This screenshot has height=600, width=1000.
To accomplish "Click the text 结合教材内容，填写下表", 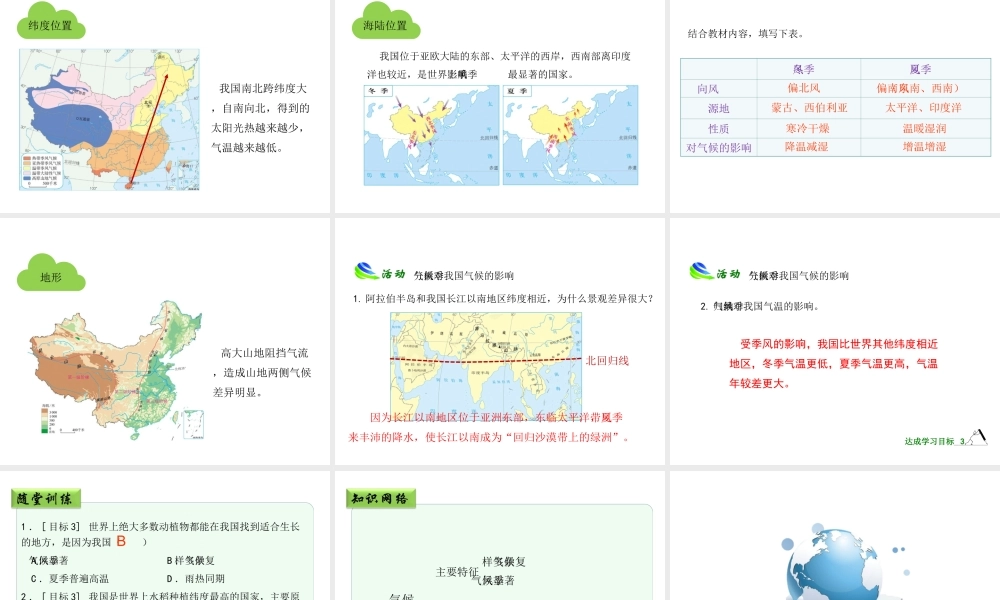I will (745, 34).
